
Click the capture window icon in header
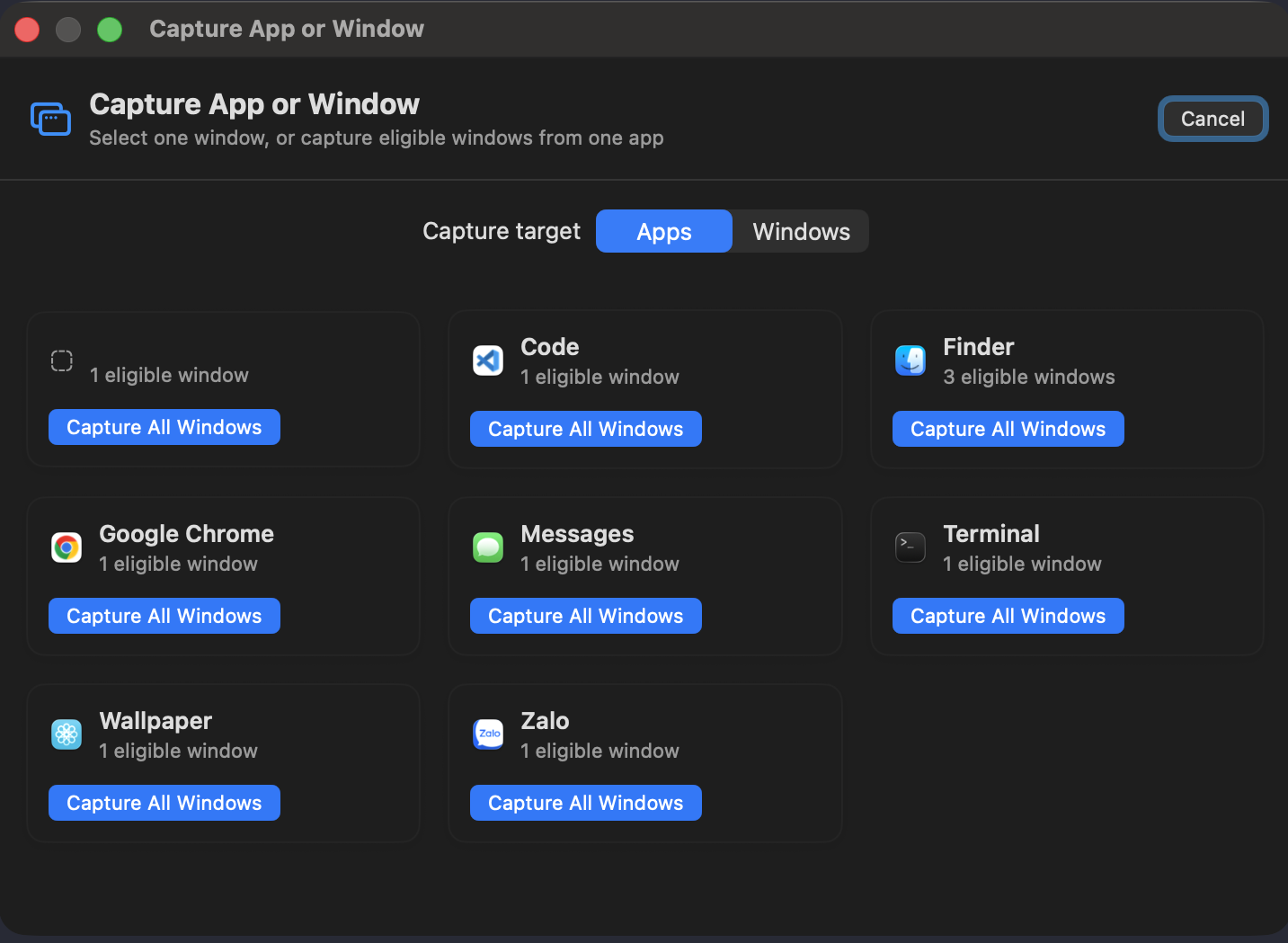[x=50, y=119]
